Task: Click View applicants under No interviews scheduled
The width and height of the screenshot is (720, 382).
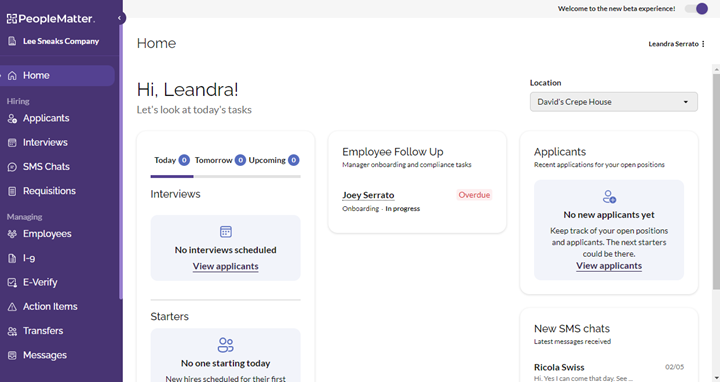Action: pyautogui.click(x=225, y=266)
